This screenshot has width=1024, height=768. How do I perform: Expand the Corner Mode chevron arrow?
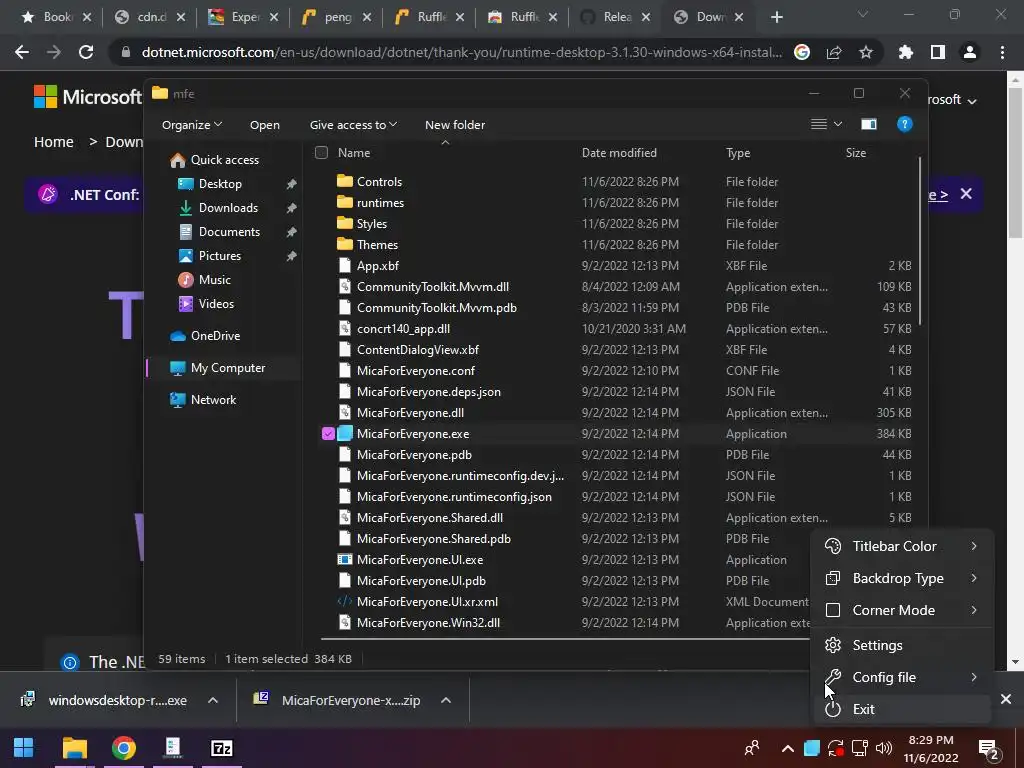coord(974,610)
